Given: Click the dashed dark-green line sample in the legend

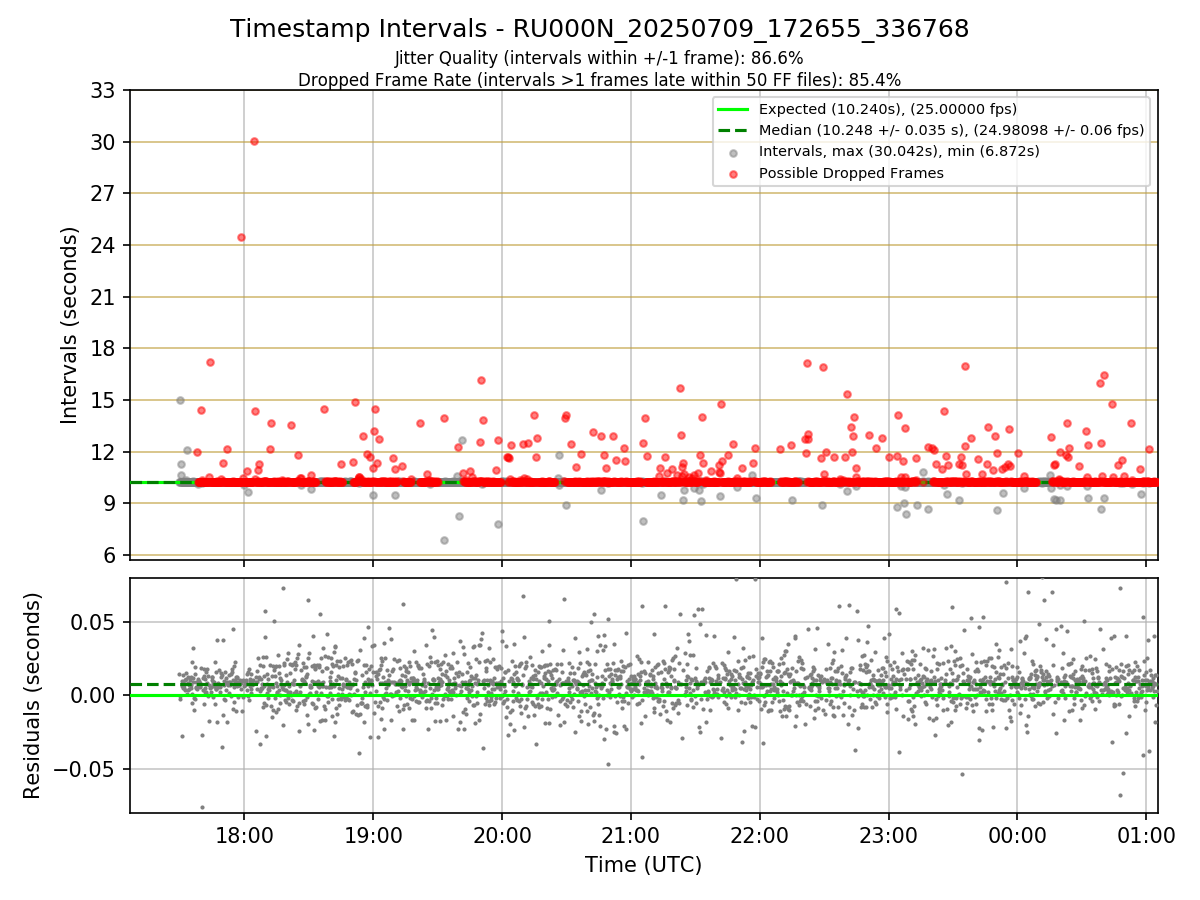Looking at the screenshot, I should 733,130.
